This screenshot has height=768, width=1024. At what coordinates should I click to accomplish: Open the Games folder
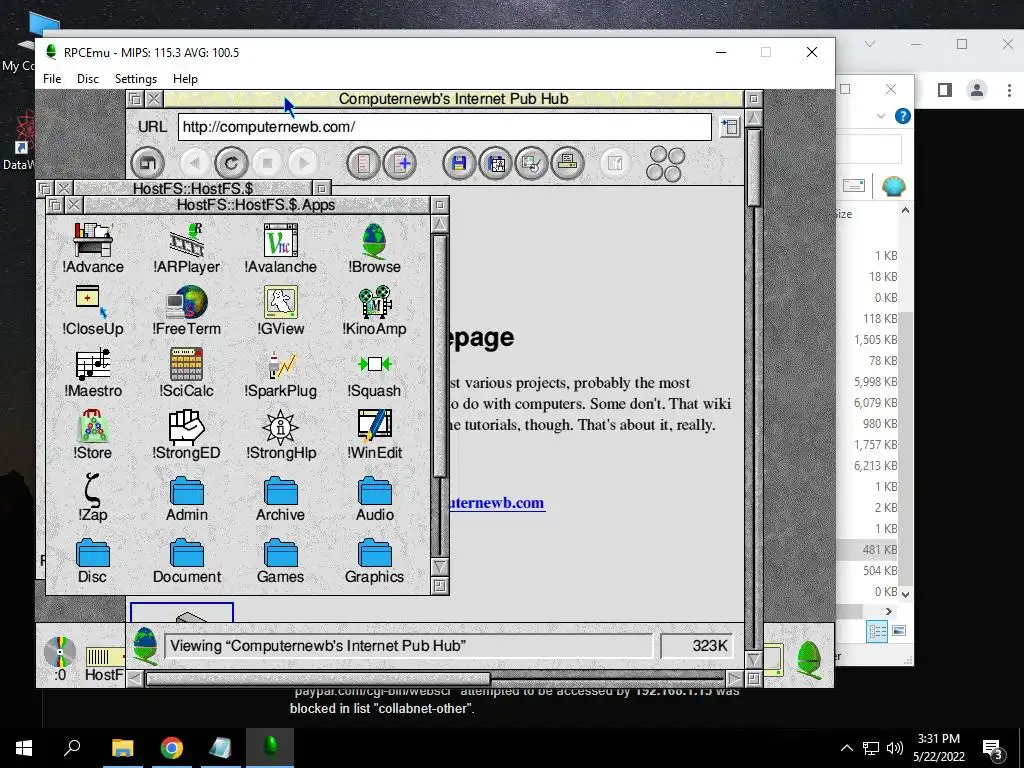pos(281,560)
